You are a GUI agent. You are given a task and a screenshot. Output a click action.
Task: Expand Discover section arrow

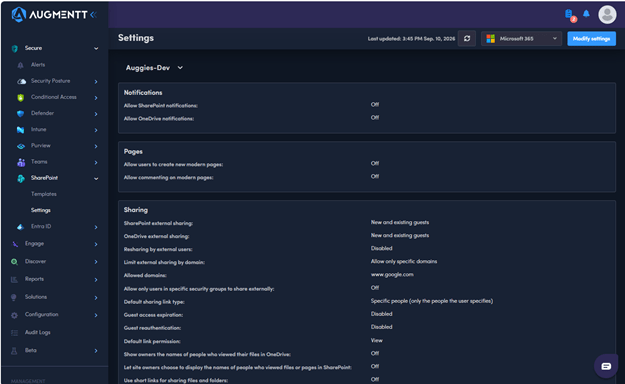[x=96, y=262]
